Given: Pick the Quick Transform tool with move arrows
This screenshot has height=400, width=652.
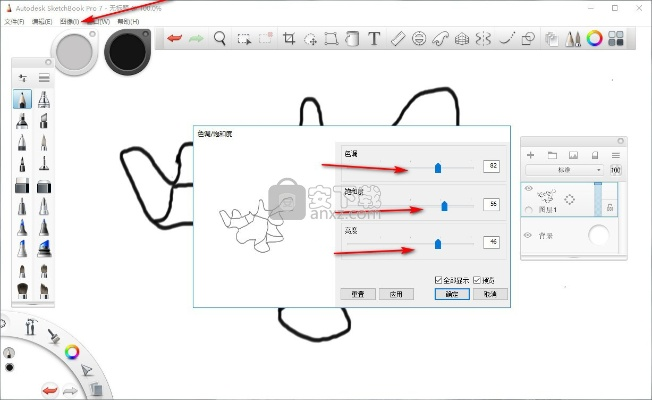Looking at the screenshot, I should [x=310, y=39].
